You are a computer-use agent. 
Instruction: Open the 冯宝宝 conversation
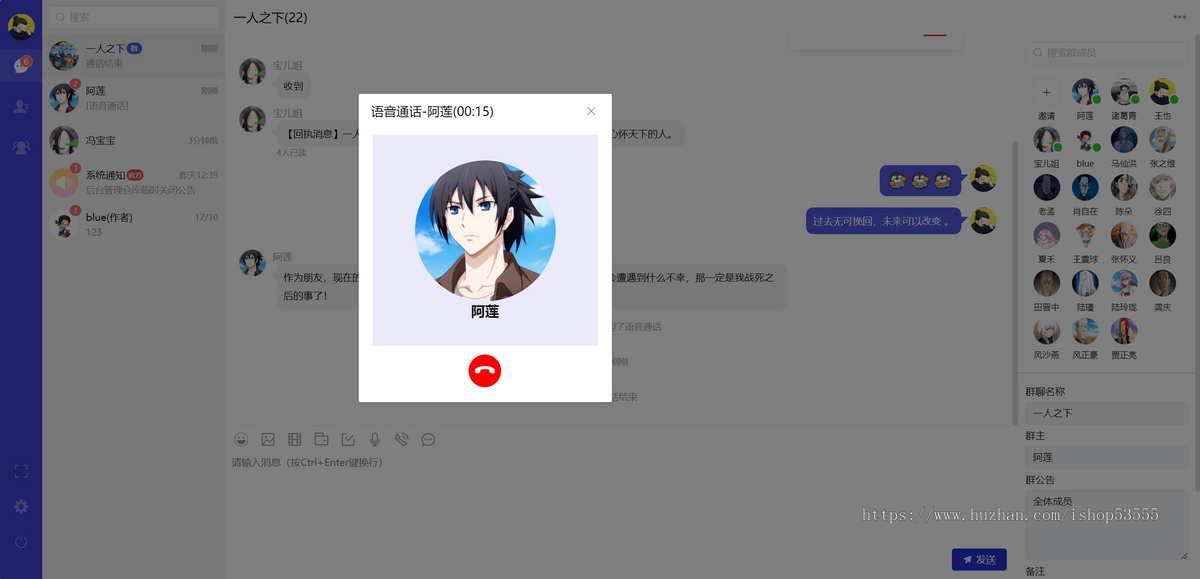pos(134,140)
